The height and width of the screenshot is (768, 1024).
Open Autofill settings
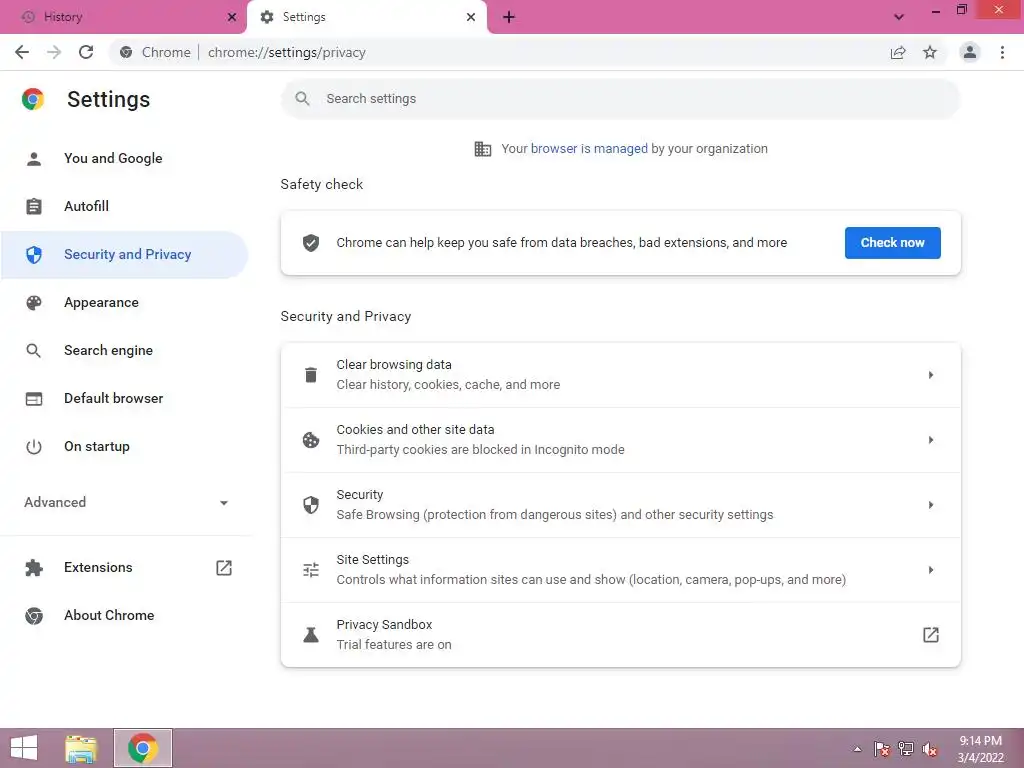pyautogui.click(x=124, y=206)
